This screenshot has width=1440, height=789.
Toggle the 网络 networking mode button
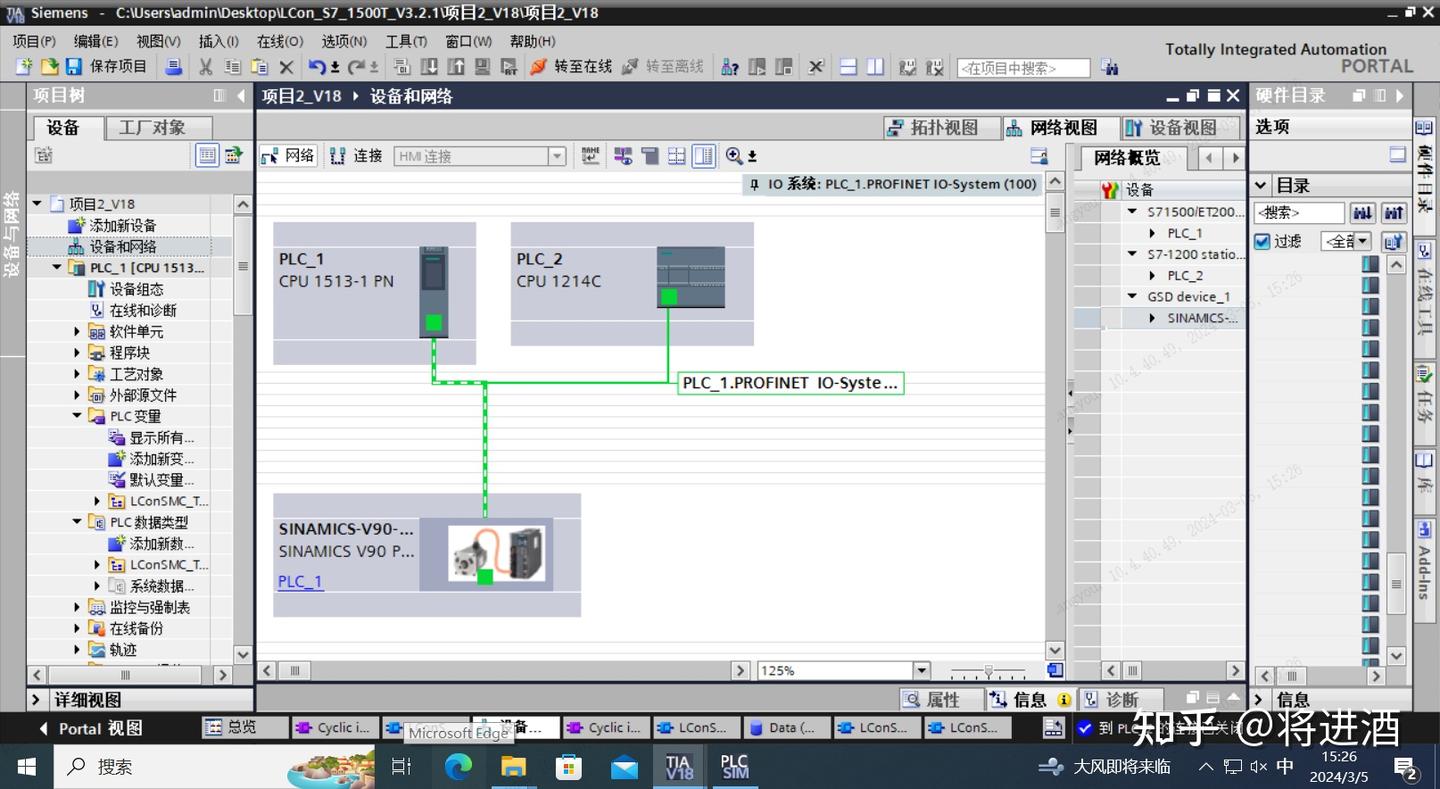click(288, 156)
